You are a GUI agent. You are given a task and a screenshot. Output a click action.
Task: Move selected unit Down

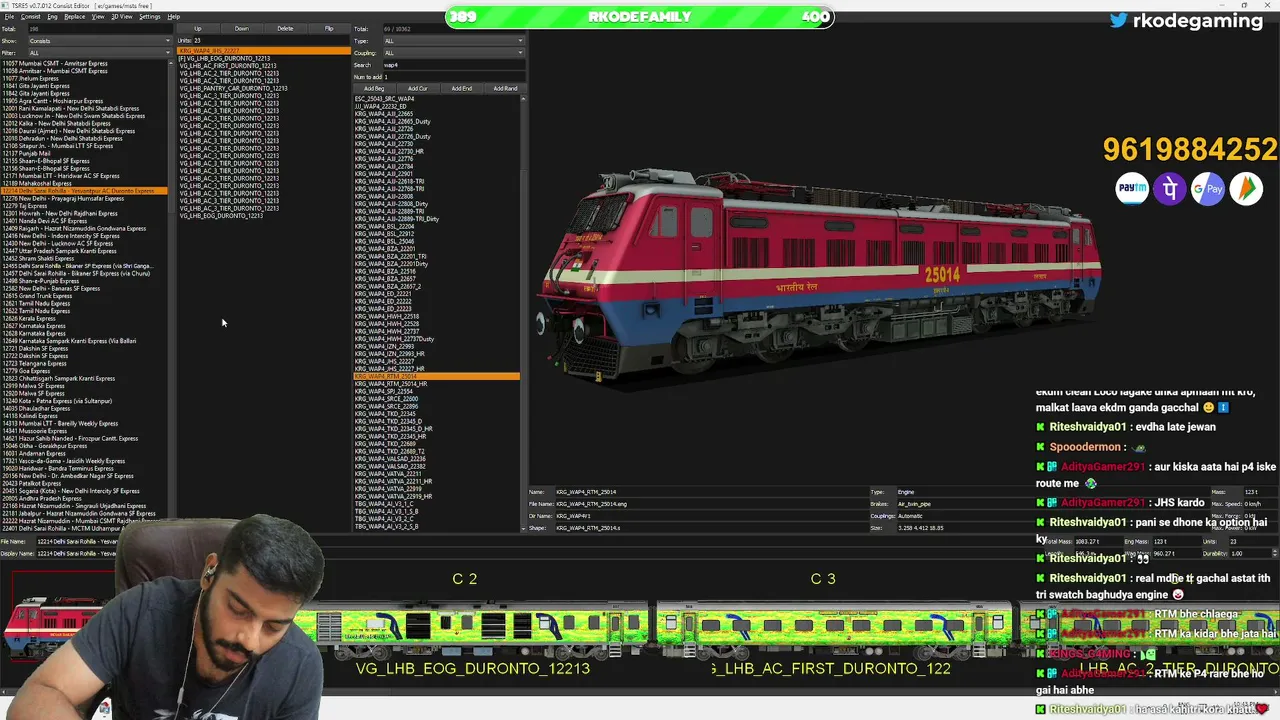tap(242, 29)
